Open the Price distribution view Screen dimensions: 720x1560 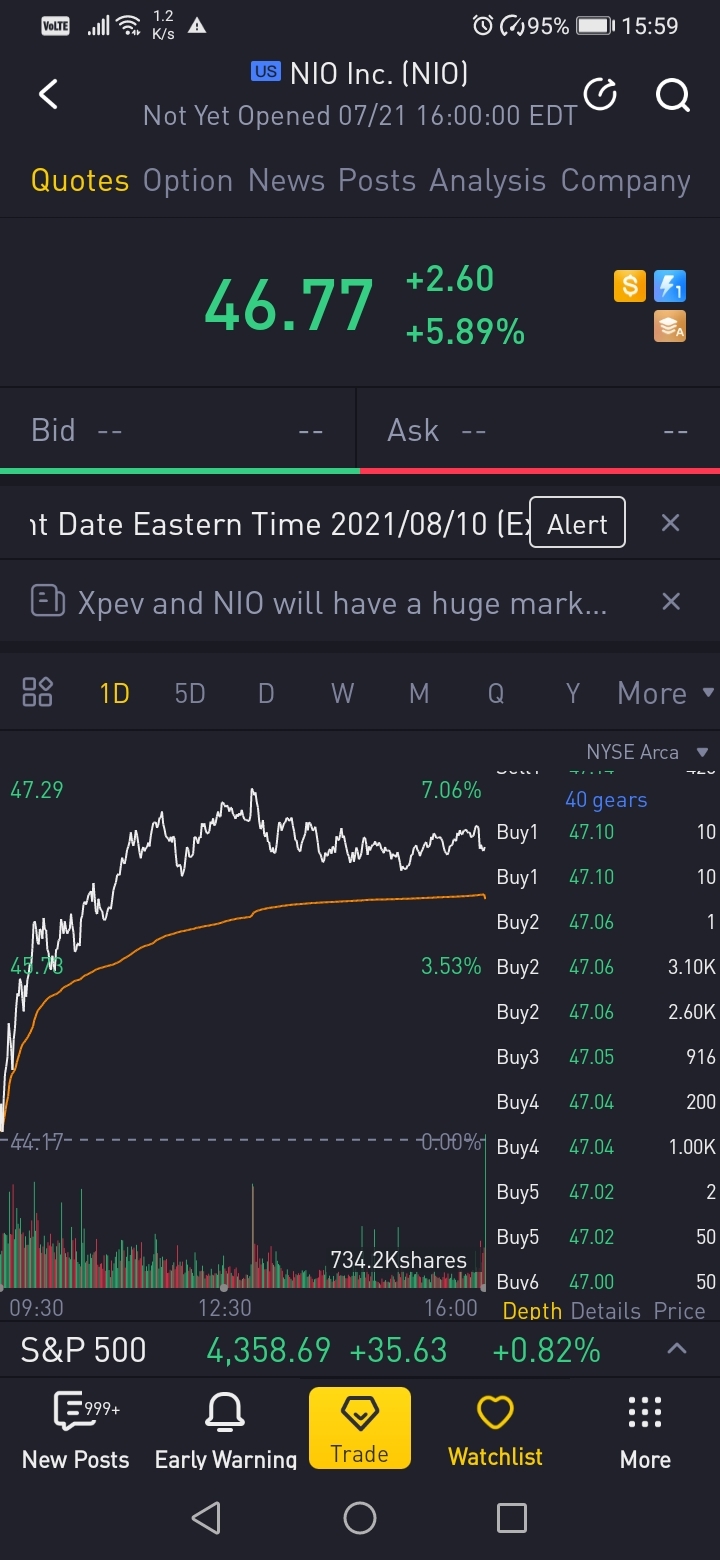680,1310
